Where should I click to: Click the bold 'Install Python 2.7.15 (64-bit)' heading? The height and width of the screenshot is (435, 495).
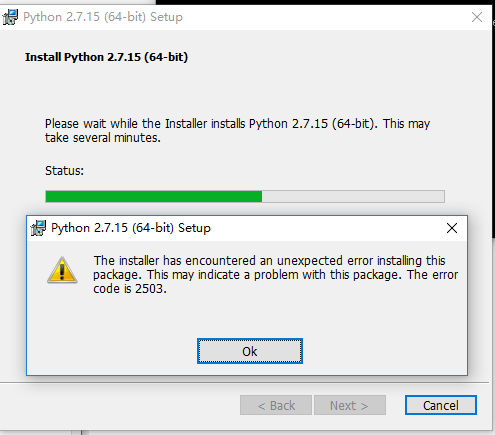pos(106,57)
